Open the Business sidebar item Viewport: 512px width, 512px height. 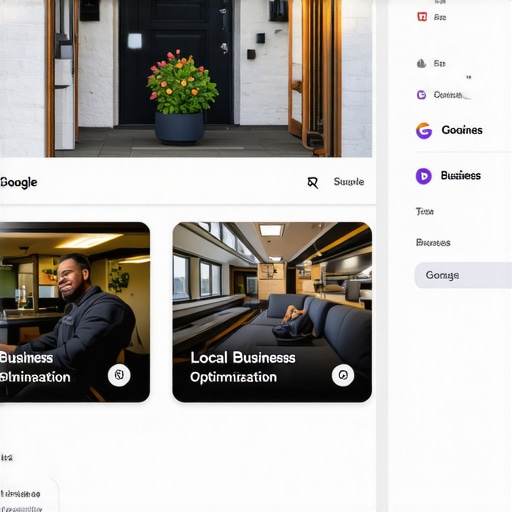(461, 176)
